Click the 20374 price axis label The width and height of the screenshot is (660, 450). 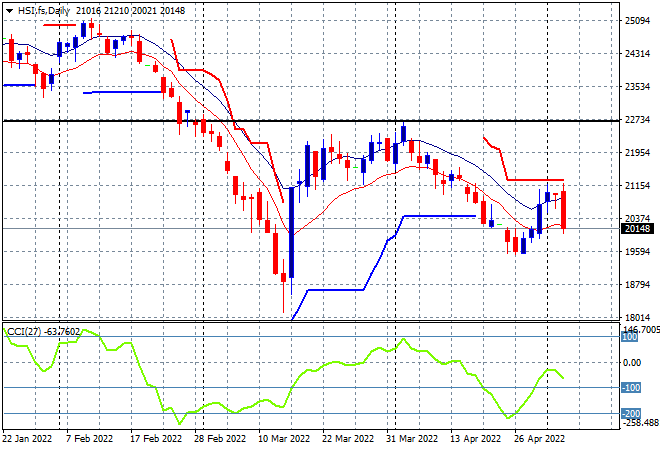click(637, 218)
